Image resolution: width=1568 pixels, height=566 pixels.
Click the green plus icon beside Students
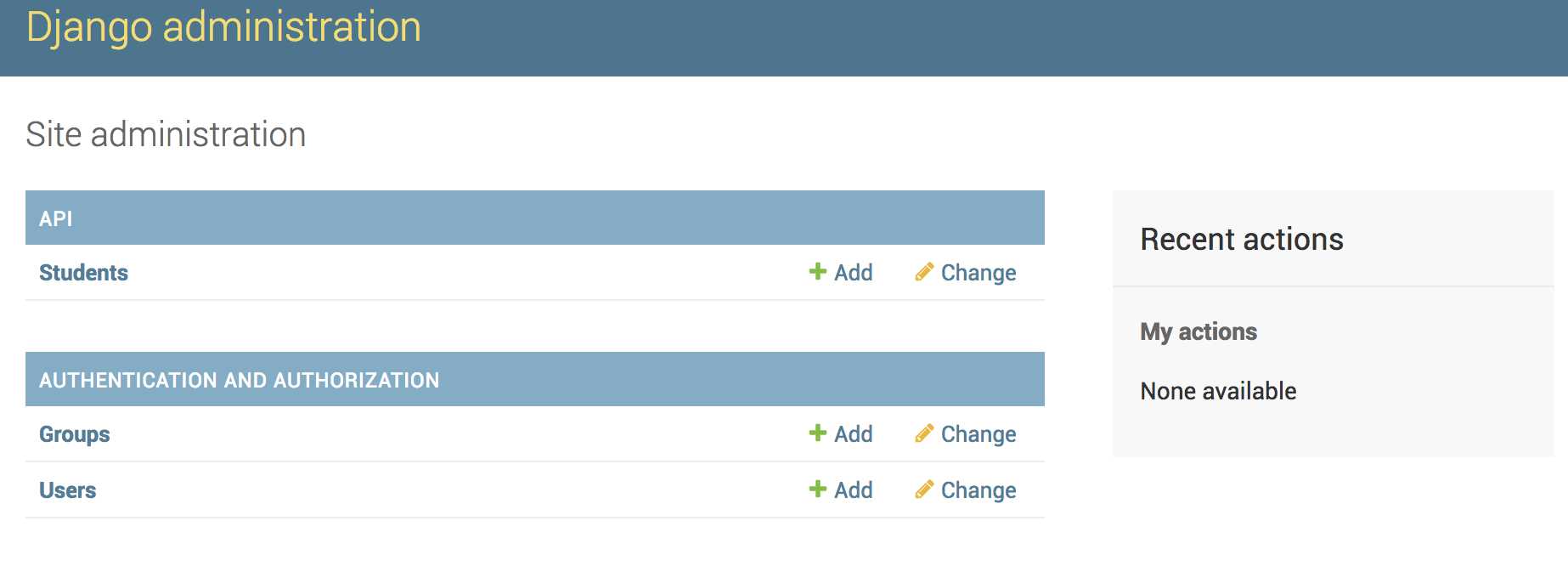pyautogui.click(x=817, y=271)
